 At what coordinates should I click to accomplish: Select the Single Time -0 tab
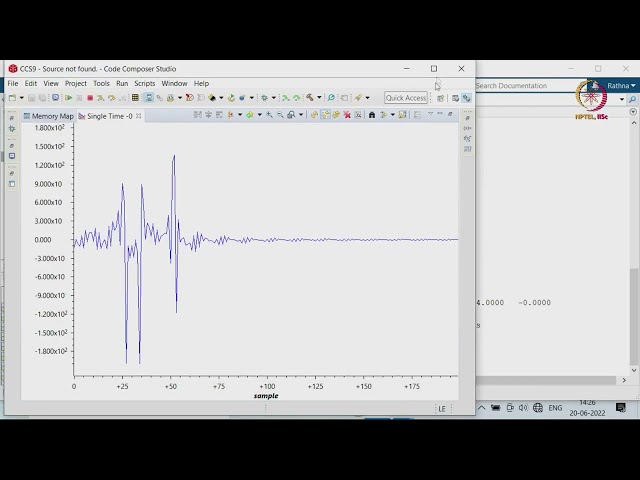coord(109,116)
